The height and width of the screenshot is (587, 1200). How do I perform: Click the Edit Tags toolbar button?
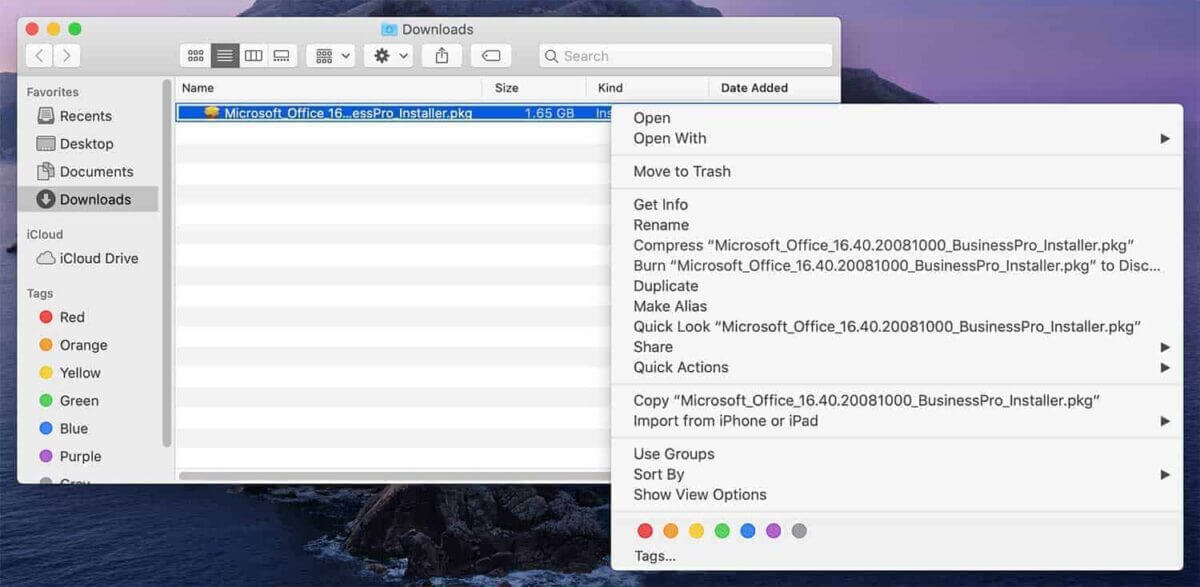490,56
